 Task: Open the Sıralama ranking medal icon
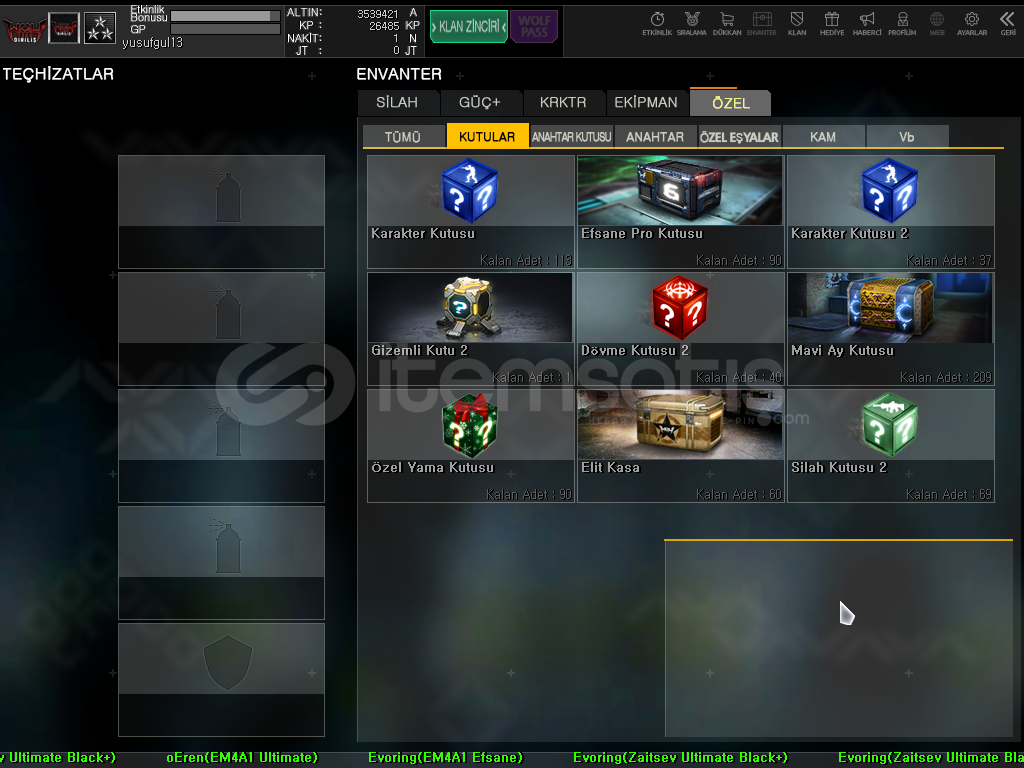(692, 24)
